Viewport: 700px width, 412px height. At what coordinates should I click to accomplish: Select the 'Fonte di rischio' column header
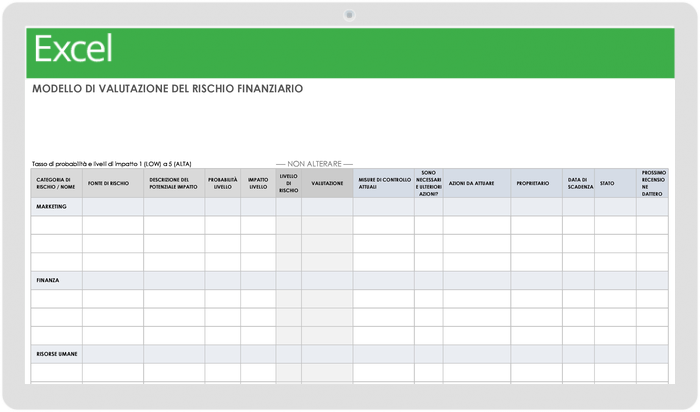[x=113, y=183]
